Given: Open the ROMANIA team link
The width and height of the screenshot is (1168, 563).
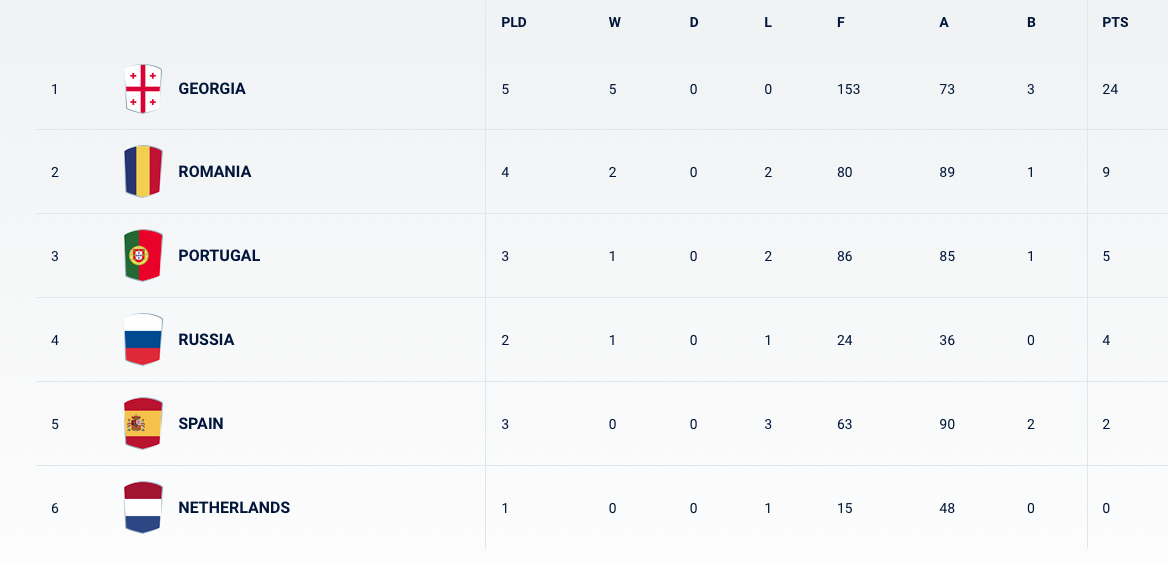Looking at the screenshot, I should point(215,172).
